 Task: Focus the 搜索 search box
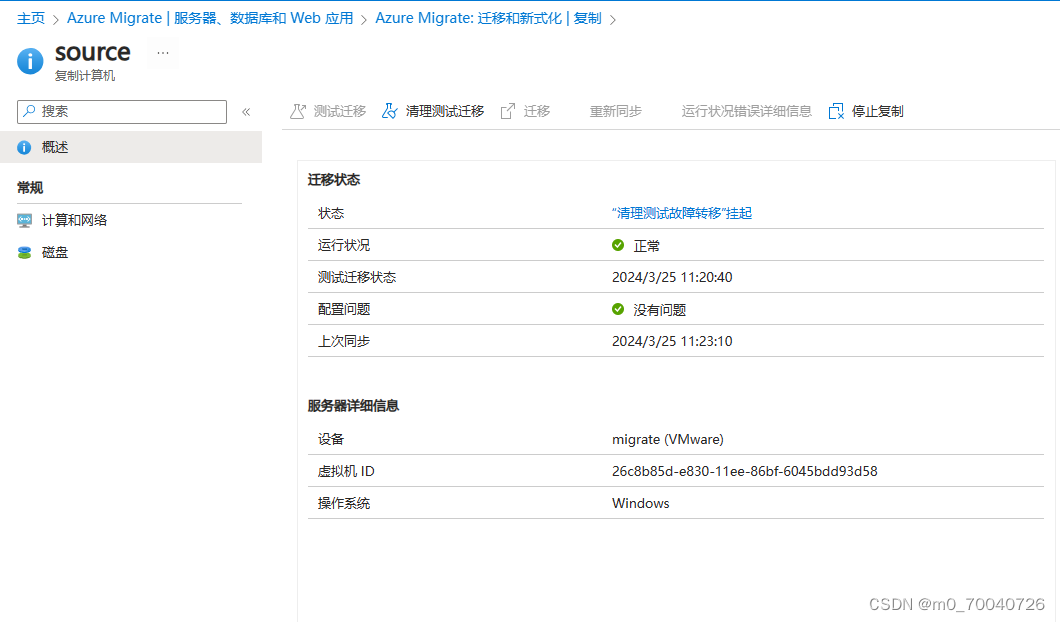coord(122,112)
